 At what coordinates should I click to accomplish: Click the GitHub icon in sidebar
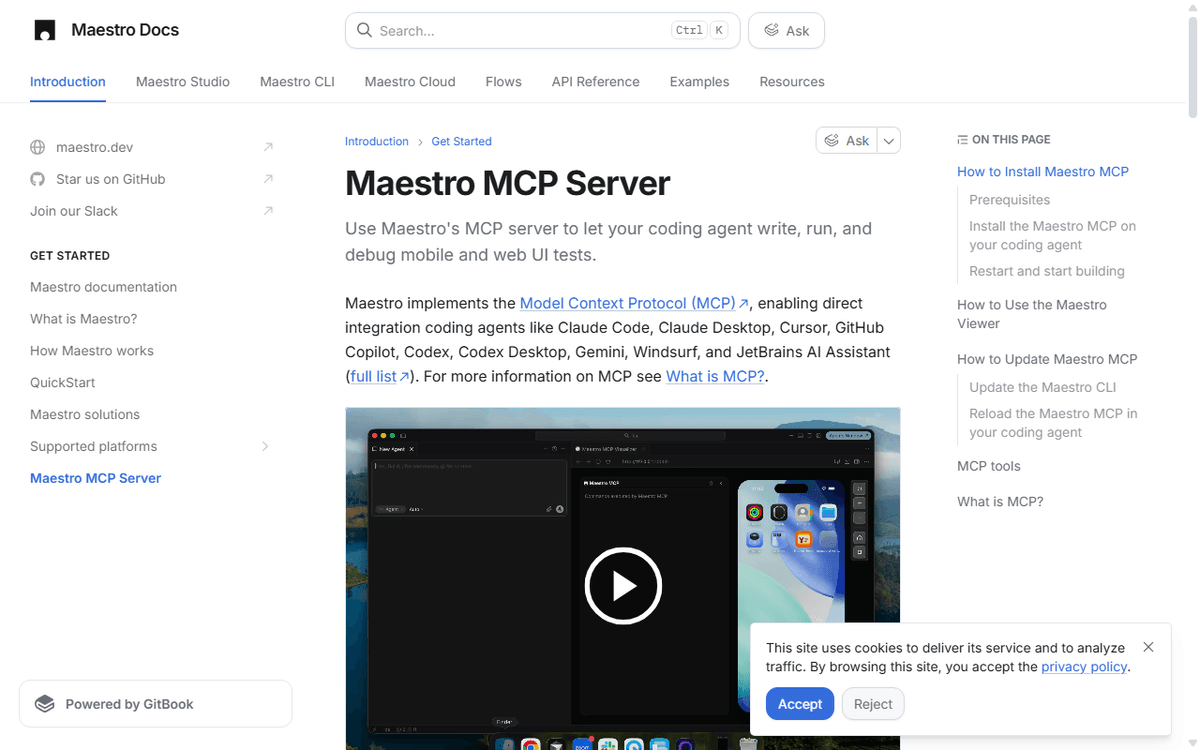(38, 179)
